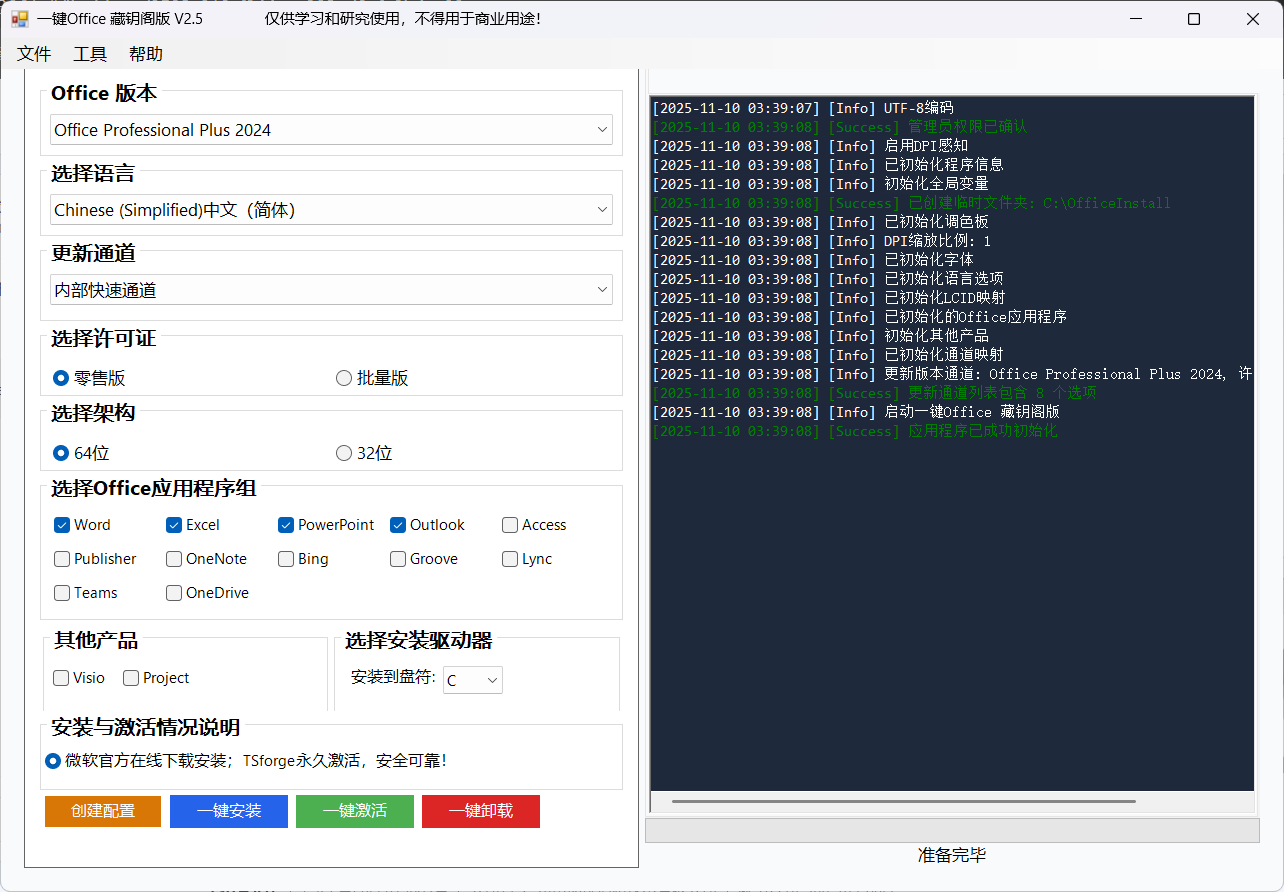Click the app icon in the title bar
1284x892 pixels.
point(20,19)
